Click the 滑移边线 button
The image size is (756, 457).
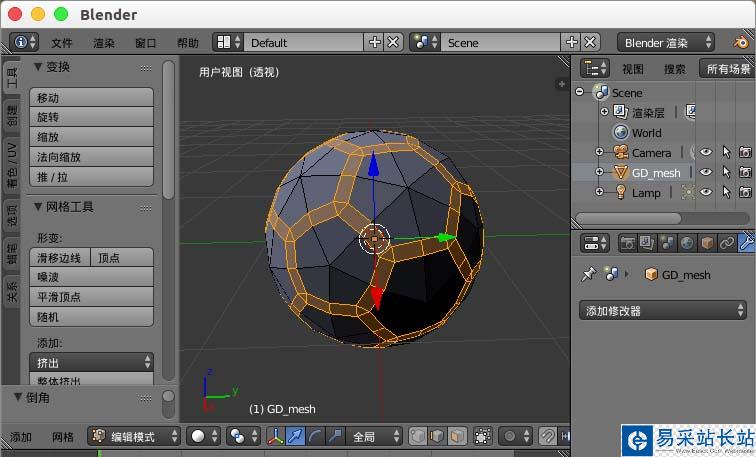[x=60, y=257]
